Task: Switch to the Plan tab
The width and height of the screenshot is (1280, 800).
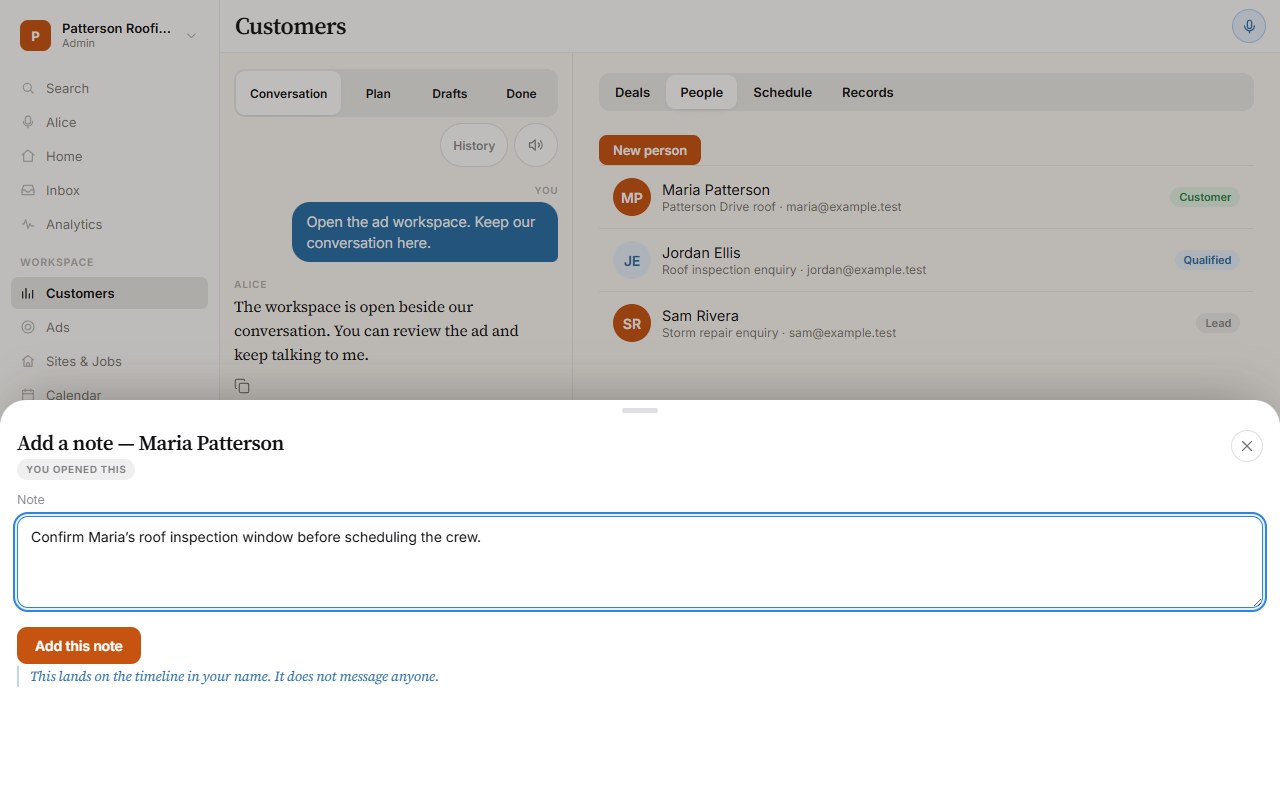Action: 378,93
